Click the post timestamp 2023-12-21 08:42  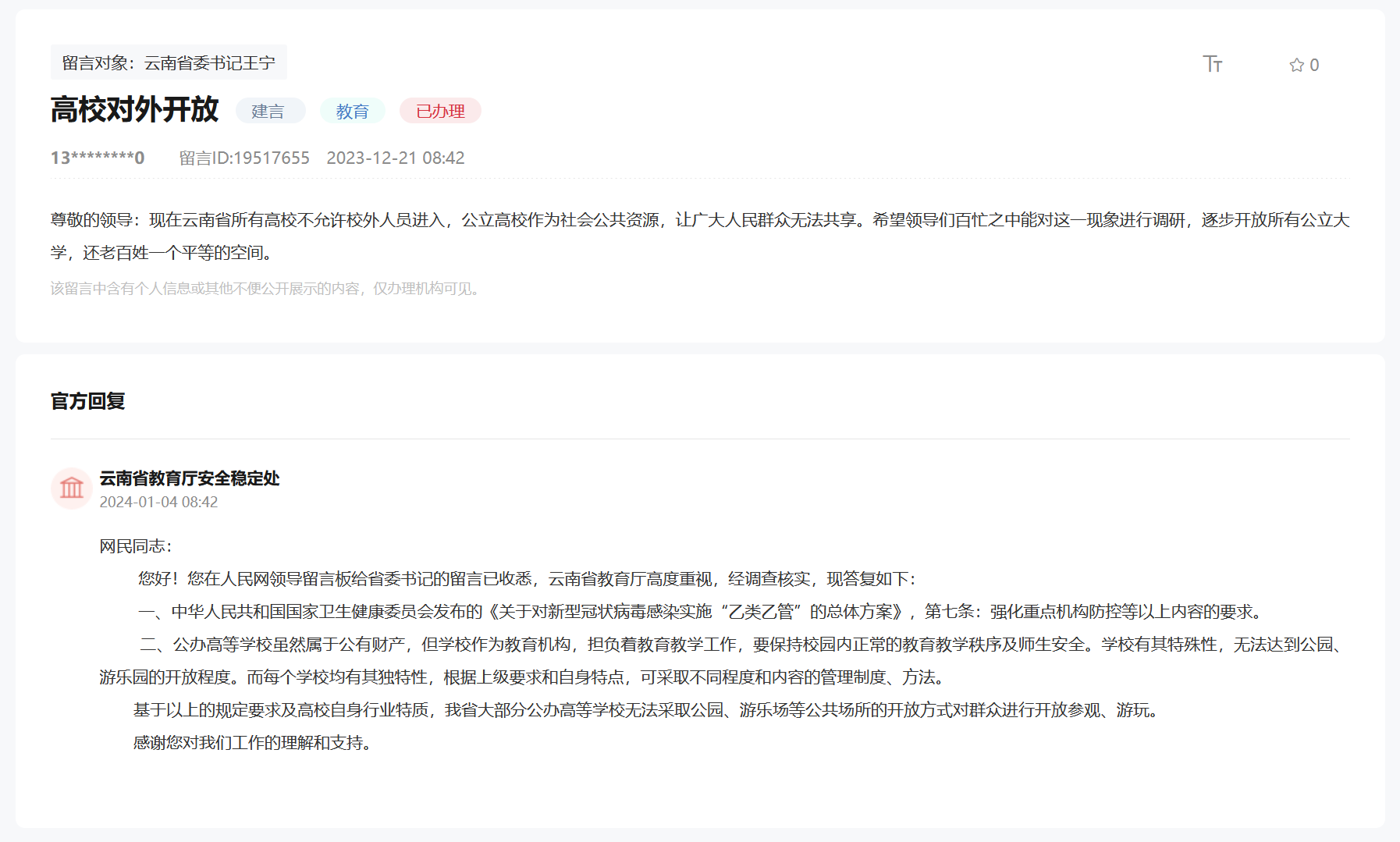click(x=396, y=158)
